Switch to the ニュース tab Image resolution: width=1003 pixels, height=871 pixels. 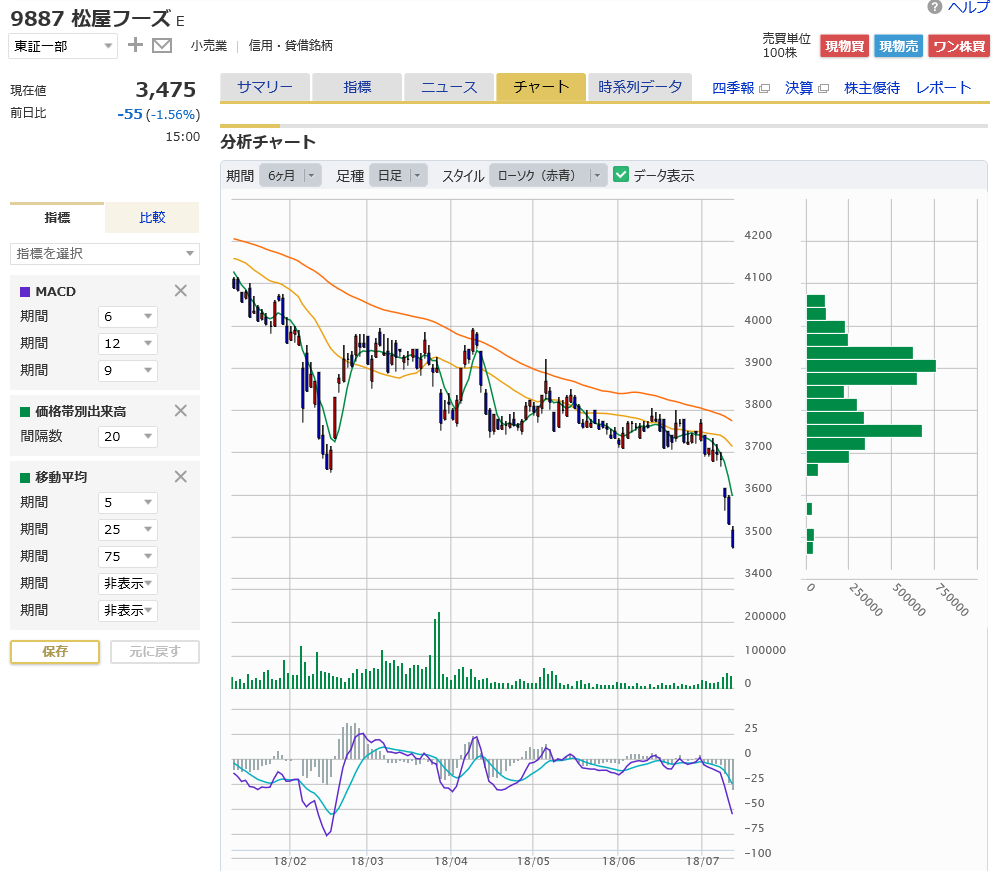(x=449, y=87)
